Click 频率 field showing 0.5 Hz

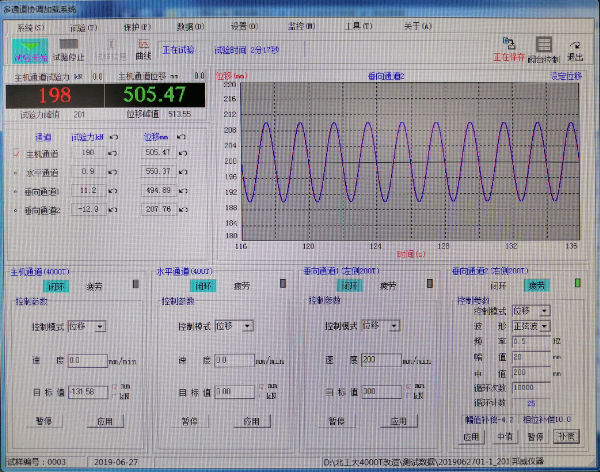click(x=531, y=341)
